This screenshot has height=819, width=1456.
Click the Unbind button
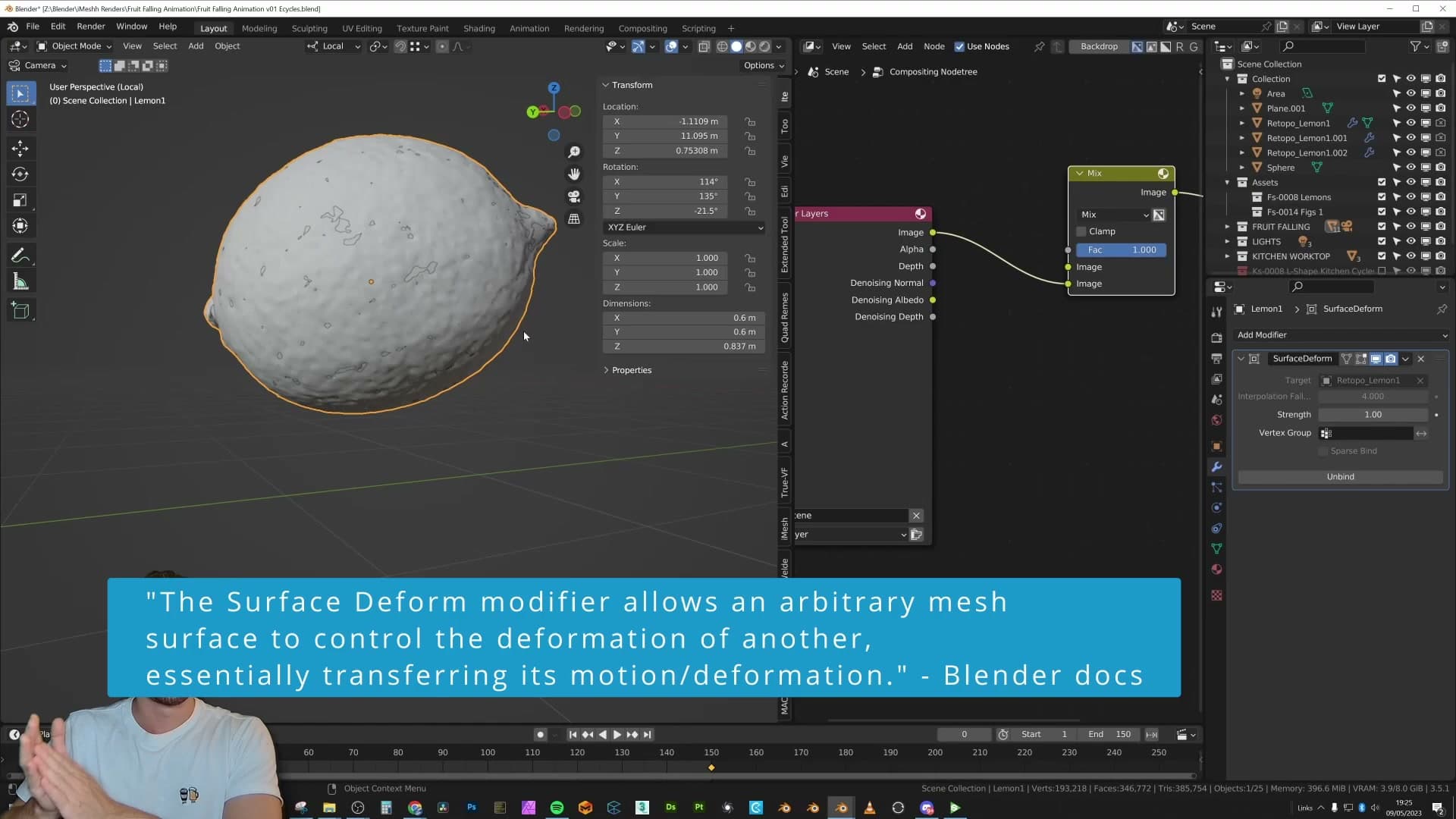pos(1340,477)
